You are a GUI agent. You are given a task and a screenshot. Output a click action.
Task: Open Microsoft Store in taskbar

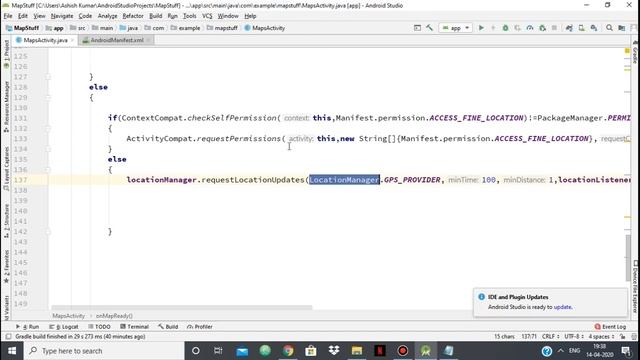[x=311, y=351]
